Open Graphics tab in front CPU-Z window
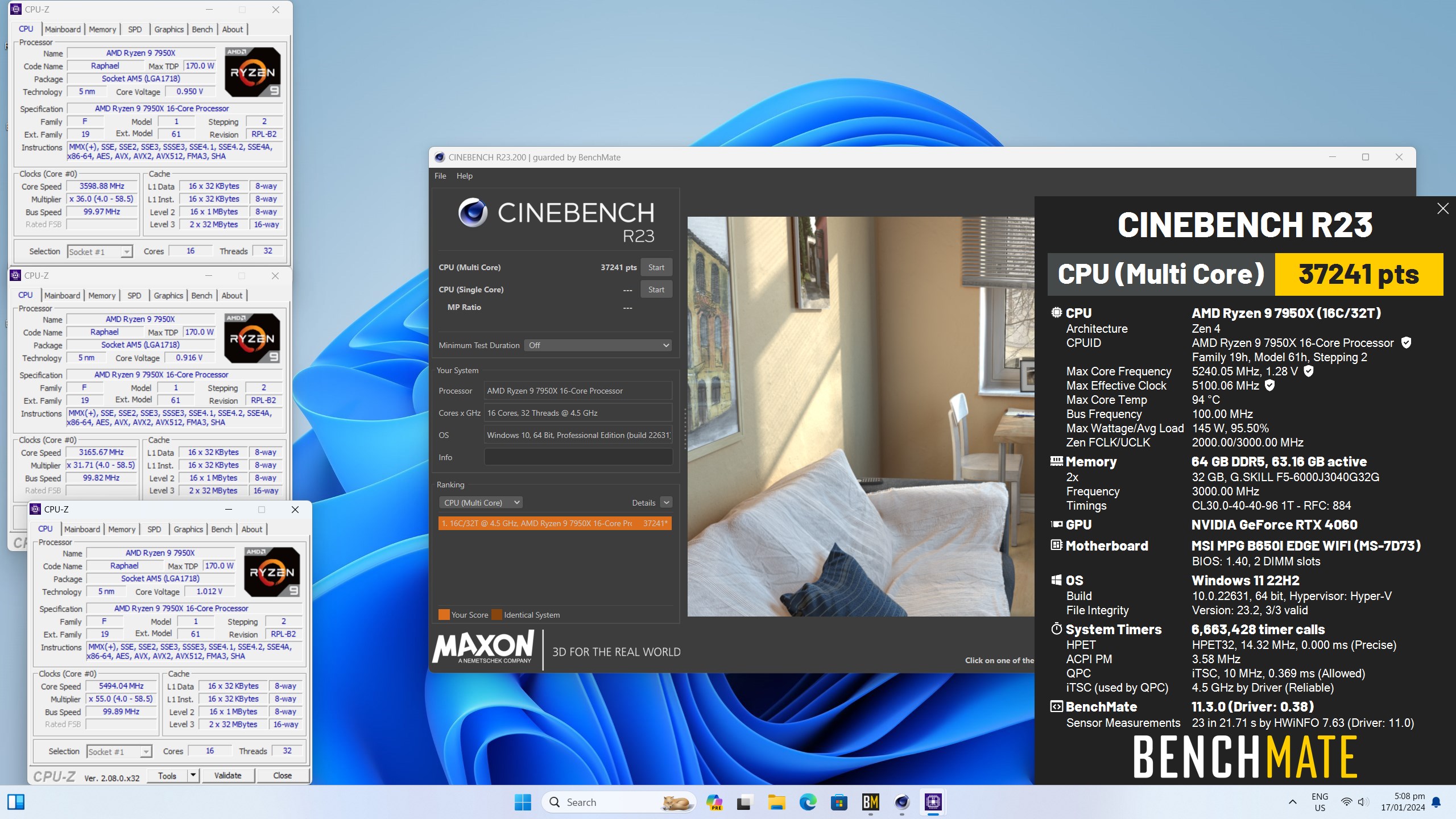Image resolution: width=1456 pixels, height=819 pixels. (188, 529)
